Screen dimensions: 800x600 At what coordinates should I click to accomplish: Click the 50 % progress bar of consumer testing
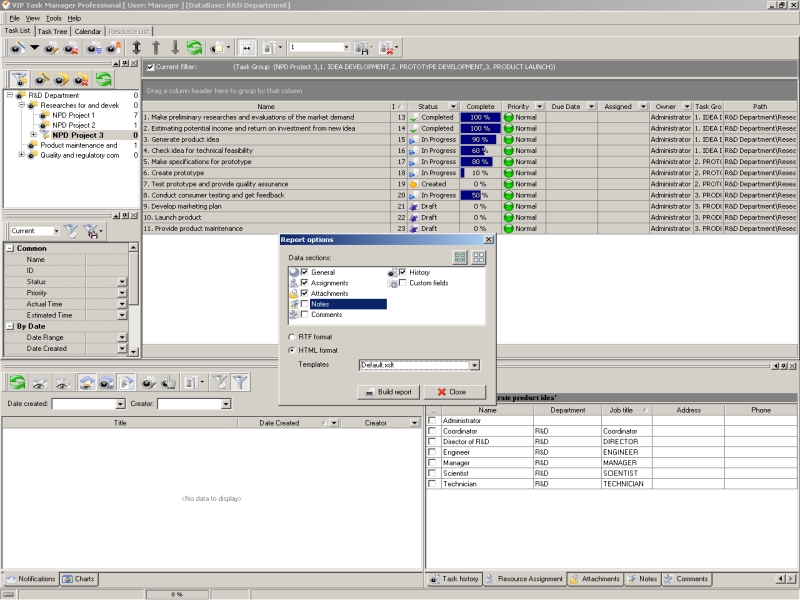click(x=480, y=195)
